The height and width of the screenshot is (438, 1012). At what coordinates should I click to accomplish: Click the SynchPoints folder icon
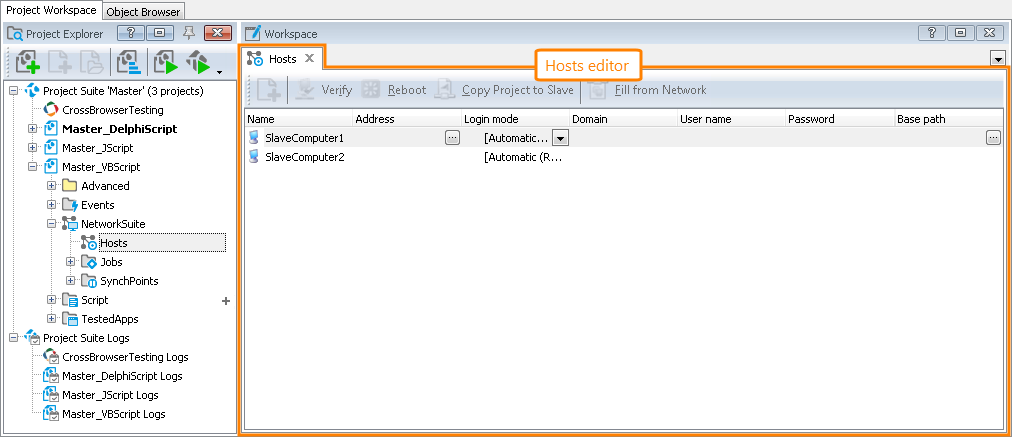[x=89, y=281]
